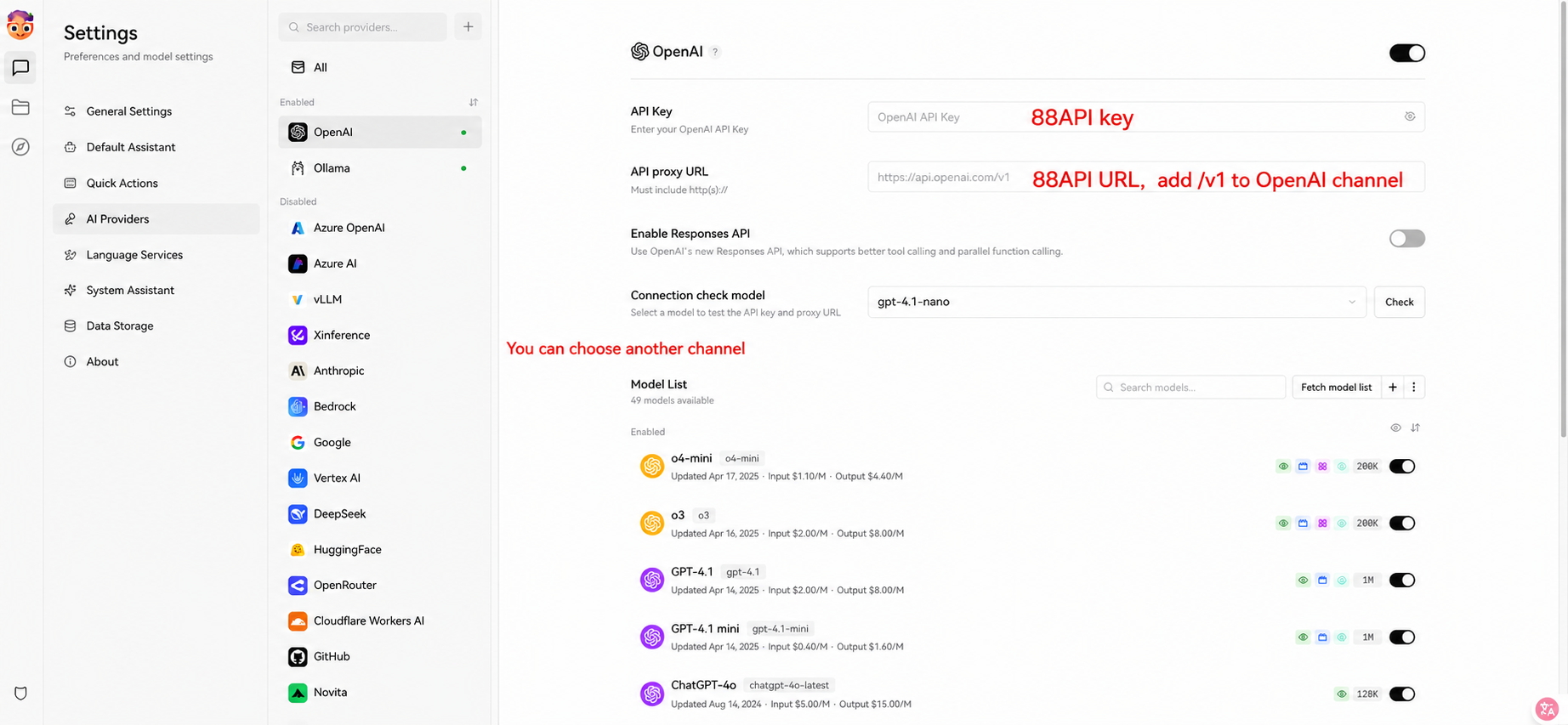
Task: Disable the ChatGPT-4o model switch
Action: 1402,694
